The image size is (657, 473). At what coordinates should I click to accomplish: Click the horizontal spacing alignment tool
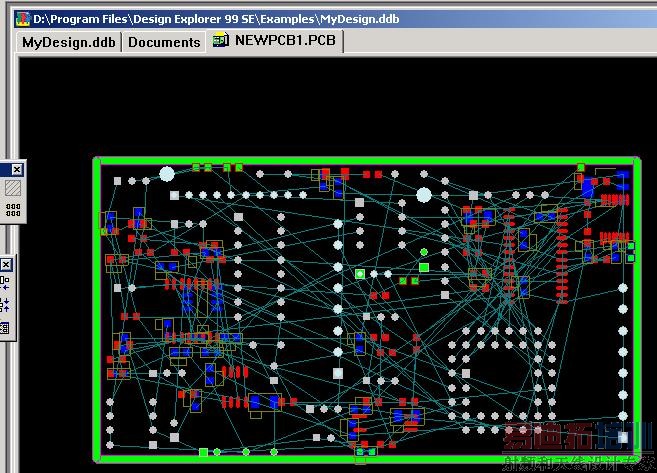click(4, 283)
